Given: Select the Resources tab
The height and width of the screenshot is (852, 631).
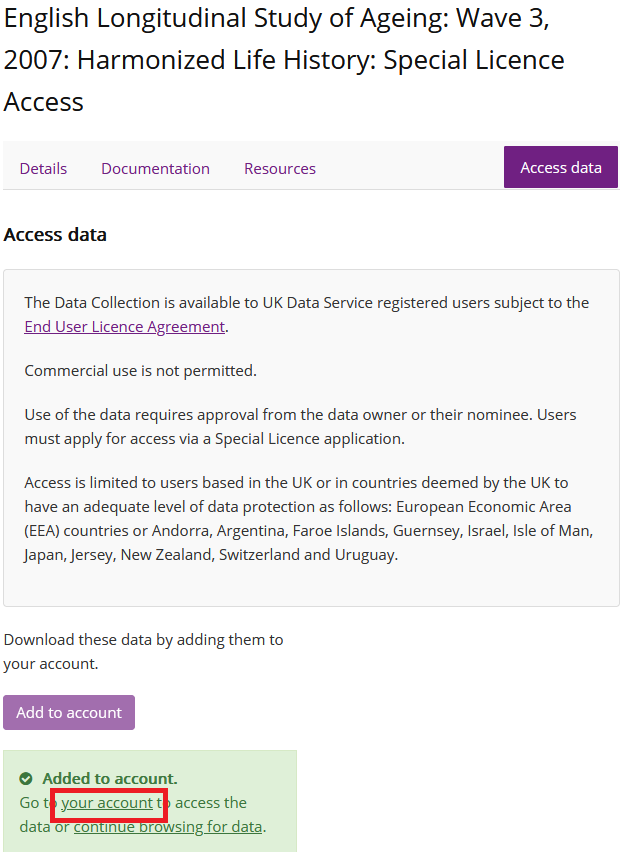Looking at the screenshot, I should (280, 168).
